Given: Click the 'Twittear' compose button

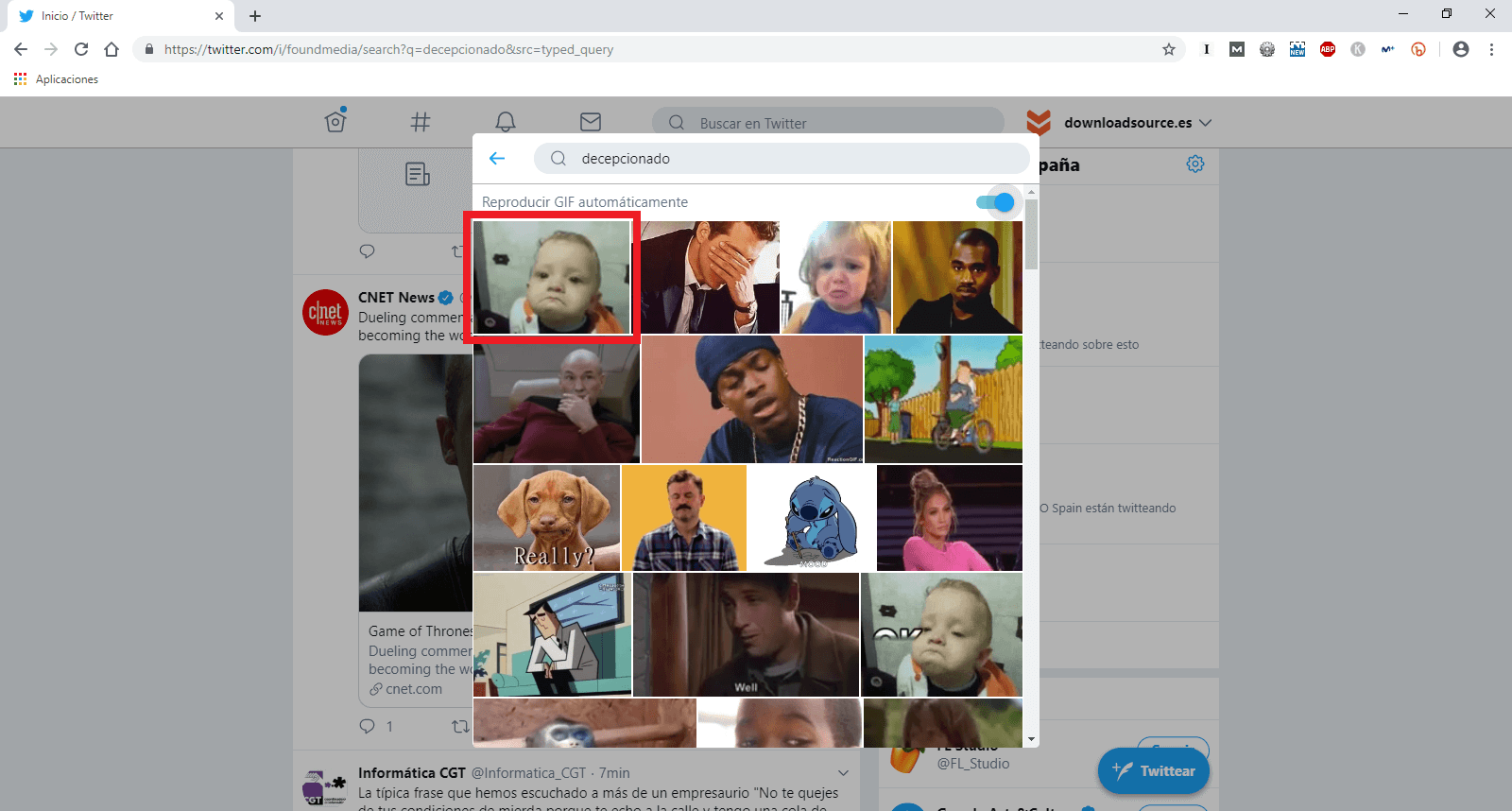Looking at the screenshot, I should click(1154, 770).
